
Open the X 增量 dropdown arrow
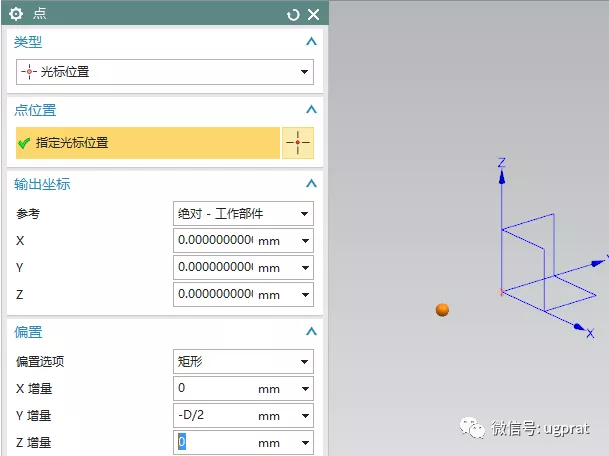click(305, 389)
